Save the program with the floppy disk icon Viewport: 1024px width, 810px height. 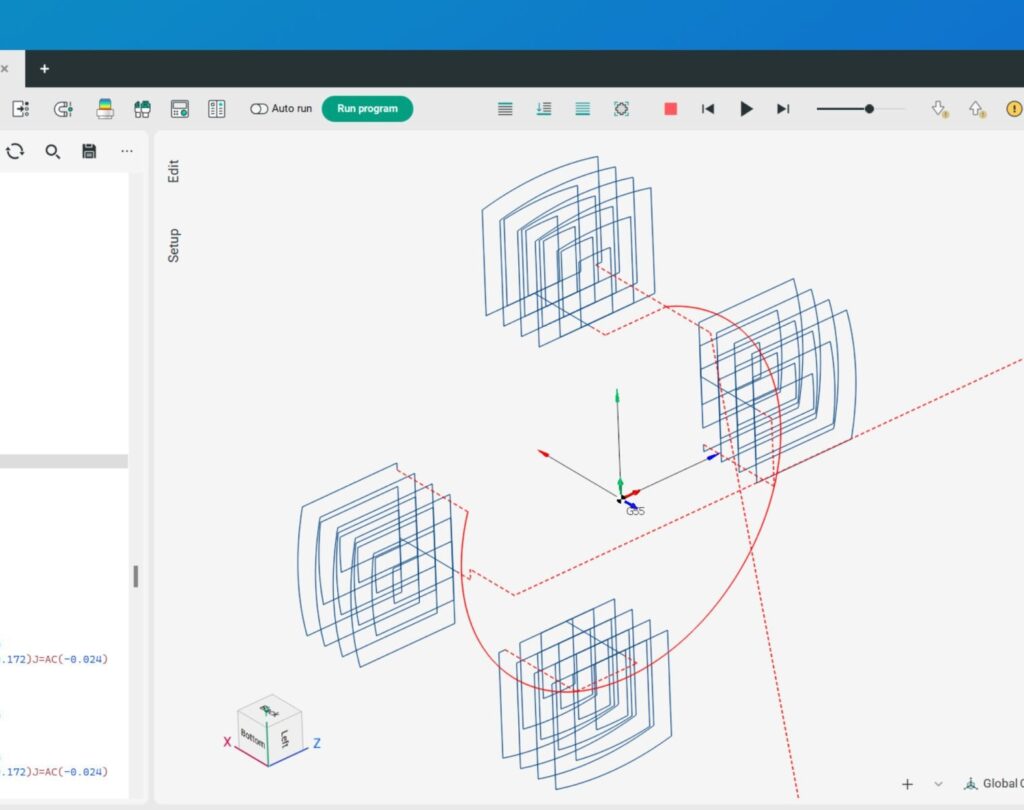[89, 151]
